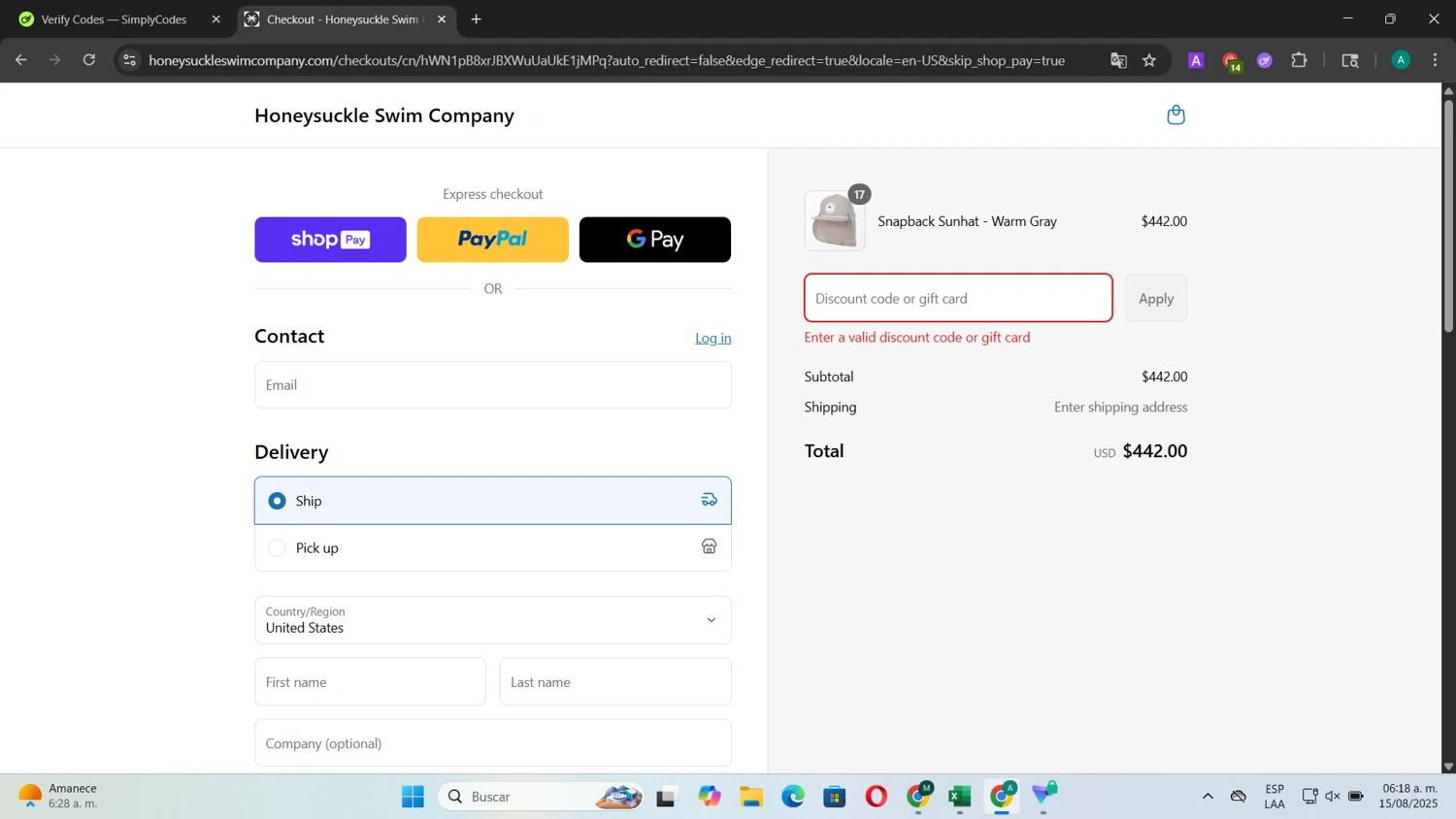Open the Chrome profile avatar
The width and height of the screenshot is (1456, 819).
[1401, 60]
